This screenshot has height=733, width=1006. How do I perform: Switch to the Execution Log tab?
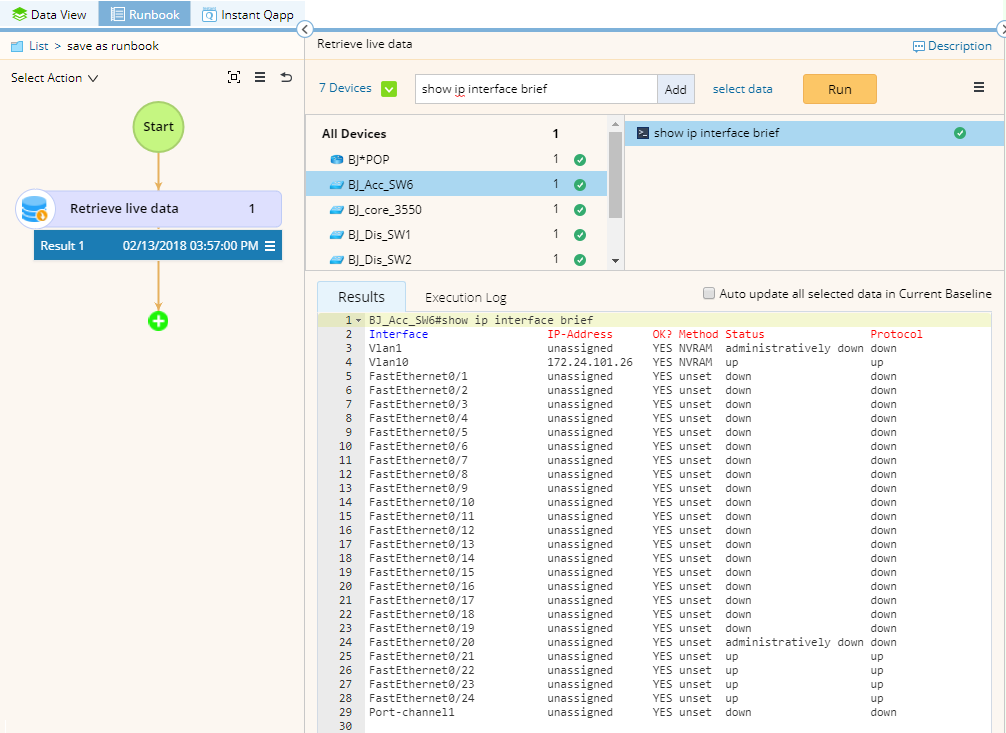(x=465, y=297)
